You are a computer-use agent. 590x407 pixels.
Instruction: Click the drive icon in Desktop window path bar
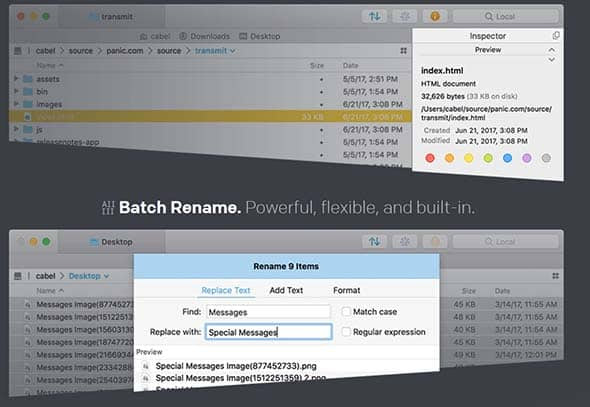click(x=18, y=276)
